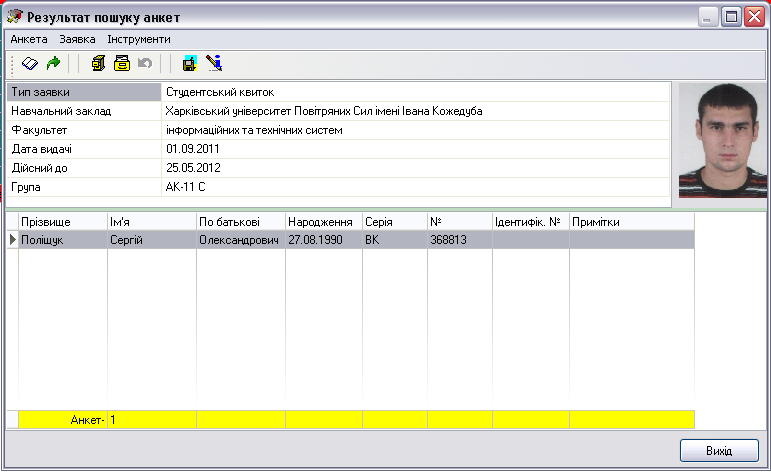
Task: Sort by the Прізвище column header
Action: click(63, 222)
